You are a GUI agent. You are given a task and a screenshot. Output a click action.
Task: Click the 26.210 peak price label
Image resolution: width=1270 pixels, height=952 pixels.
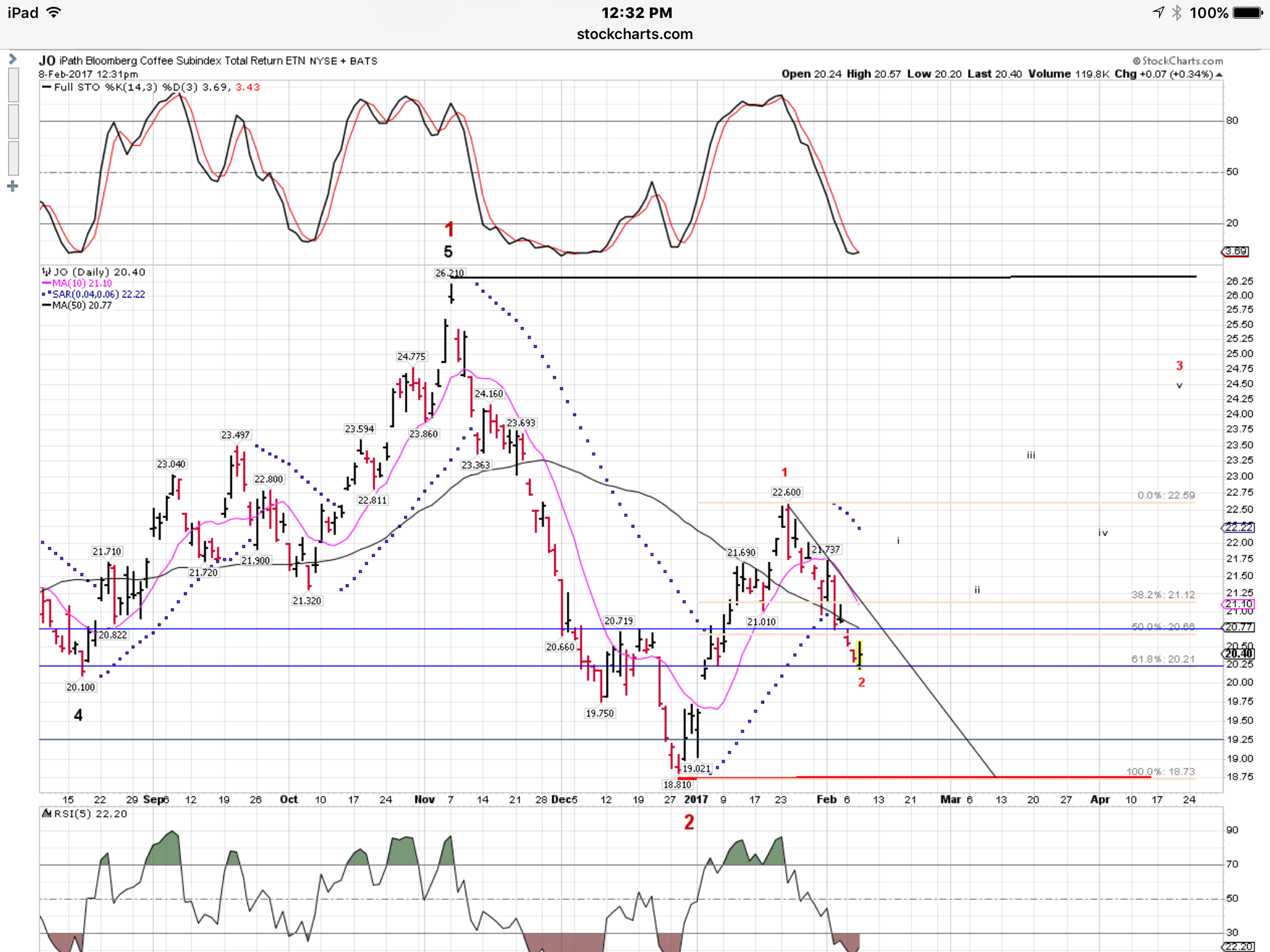tap(449, 273)
